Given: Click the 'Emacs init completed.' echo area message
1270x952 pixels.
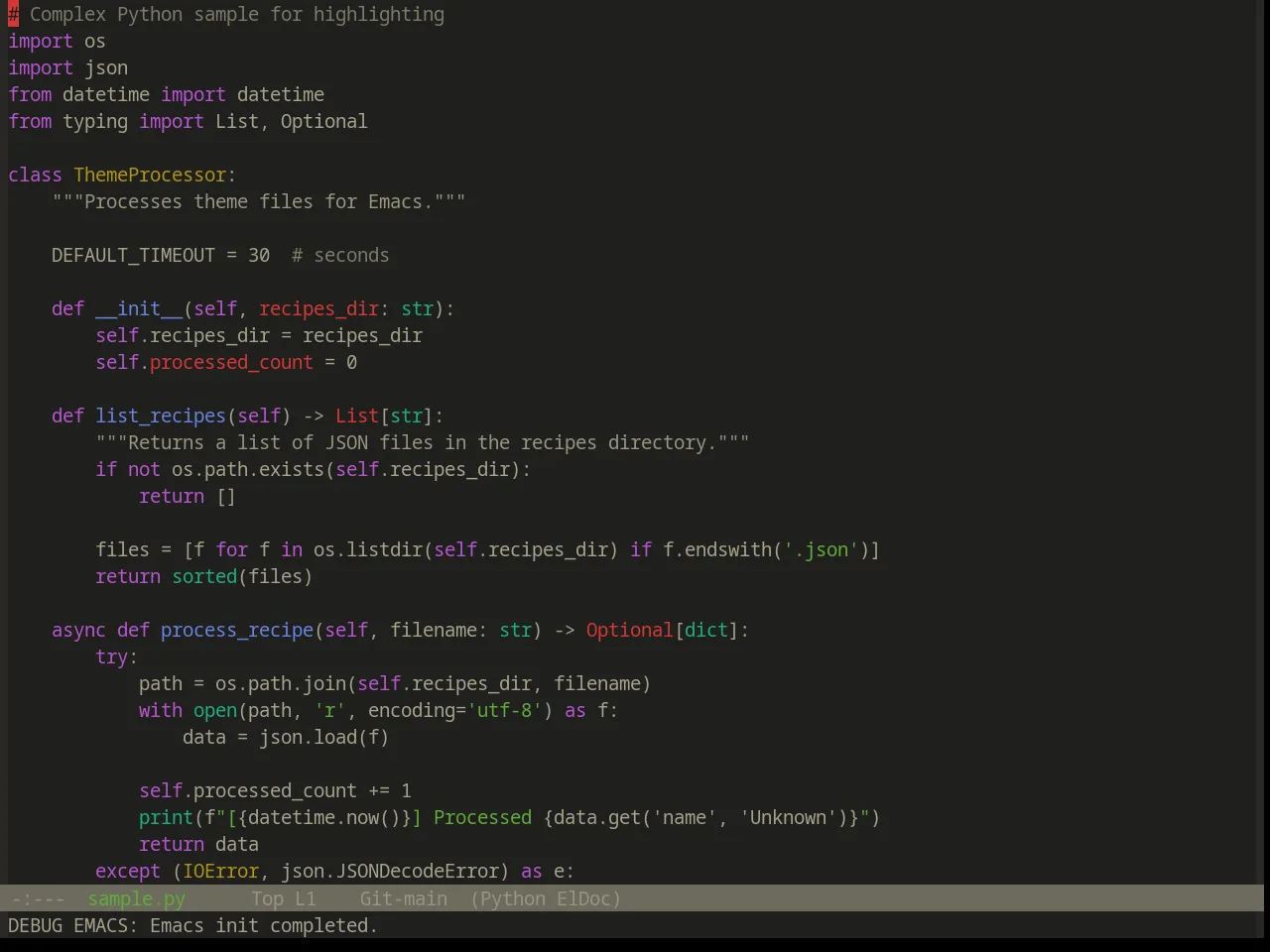Looking at the screenshot, I should coord(264,925).
